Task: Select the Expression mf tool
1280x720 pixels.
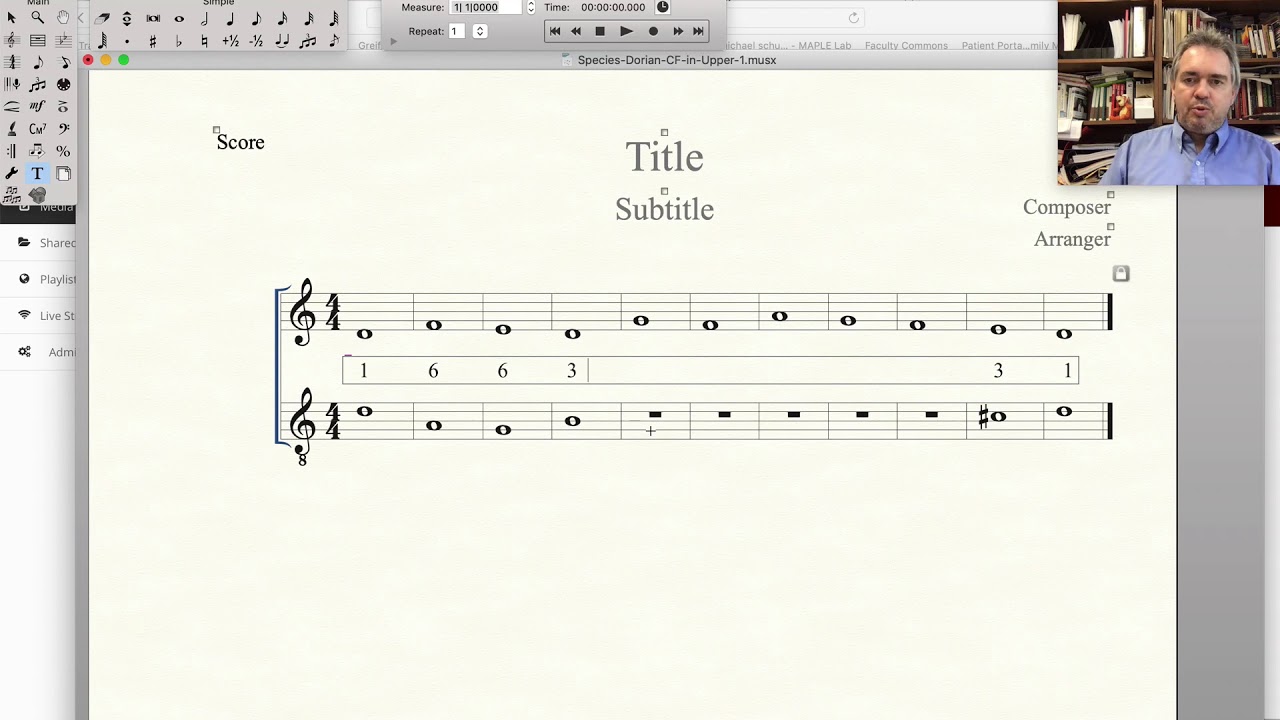Action: pyautogui.click(x=38, y=106)
